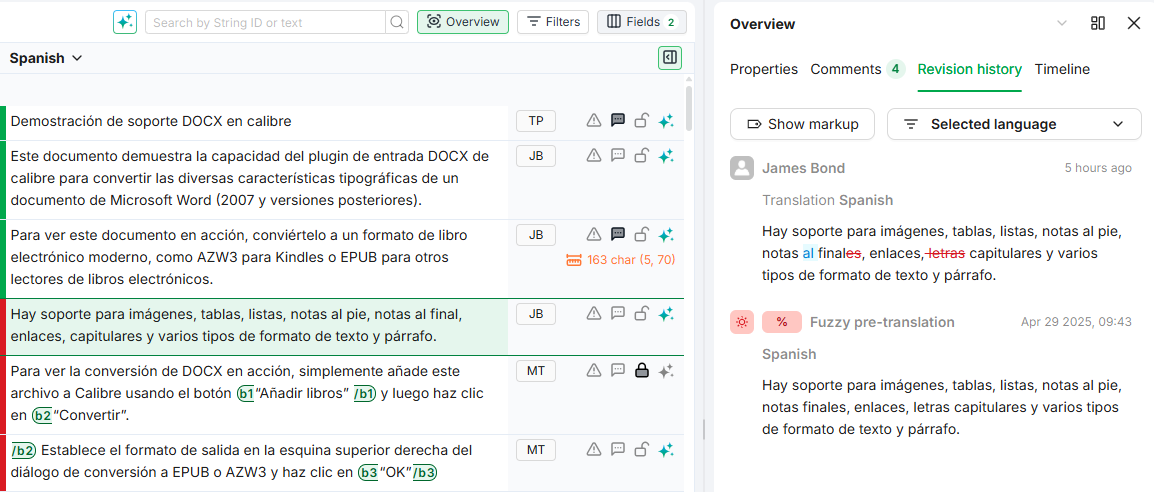Open the Timeline tab
The width and height of the screenshot is (1154, 492).
(1062, 69)
